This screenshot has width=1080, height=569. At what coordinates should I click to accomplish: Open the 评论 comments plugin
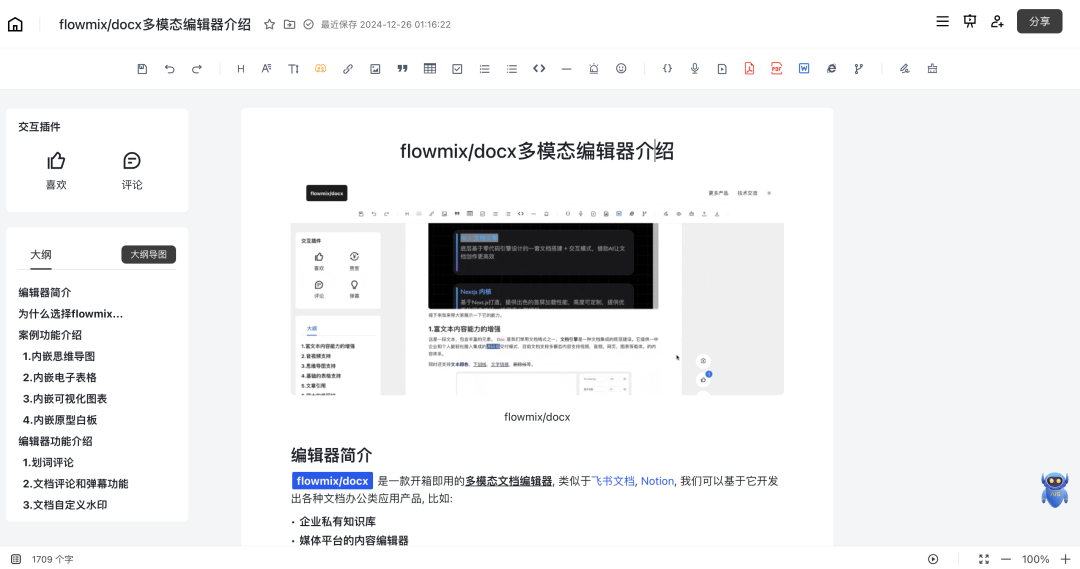[x=132, y=170]
